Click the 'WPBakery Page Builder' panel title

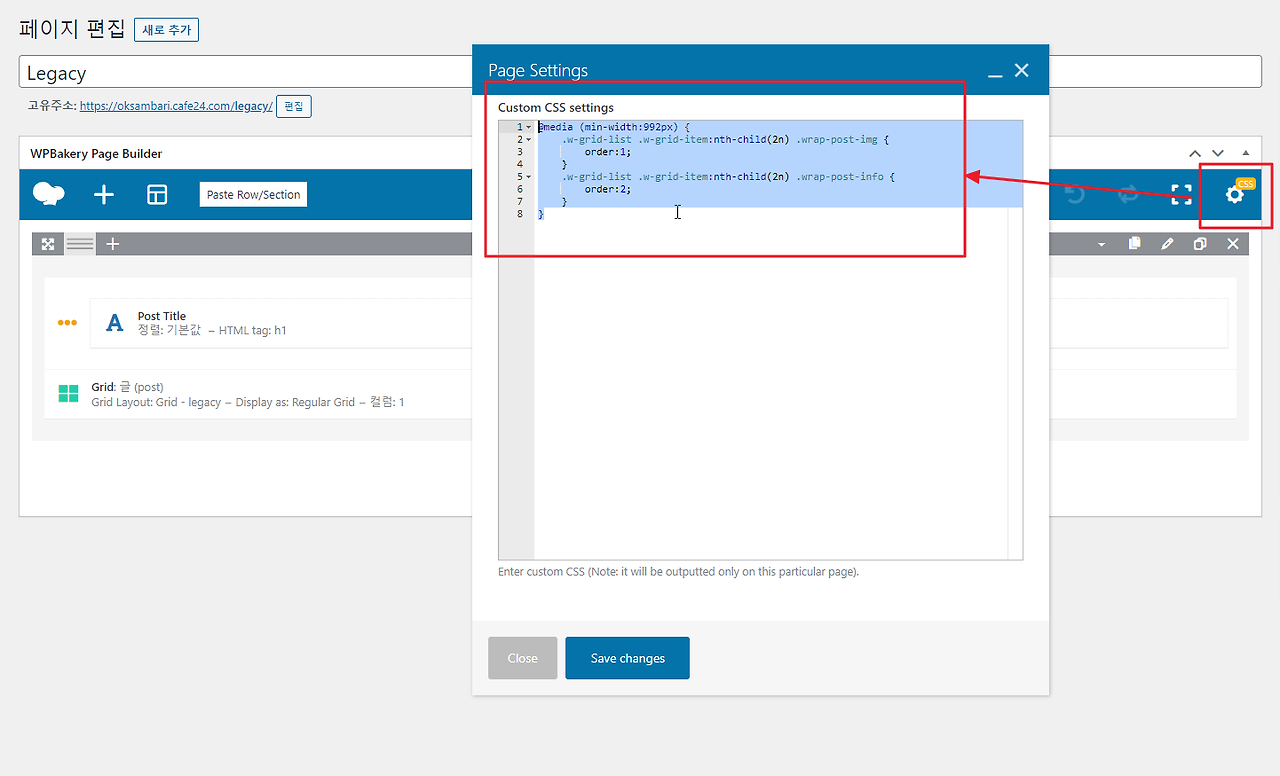point(96,154)
